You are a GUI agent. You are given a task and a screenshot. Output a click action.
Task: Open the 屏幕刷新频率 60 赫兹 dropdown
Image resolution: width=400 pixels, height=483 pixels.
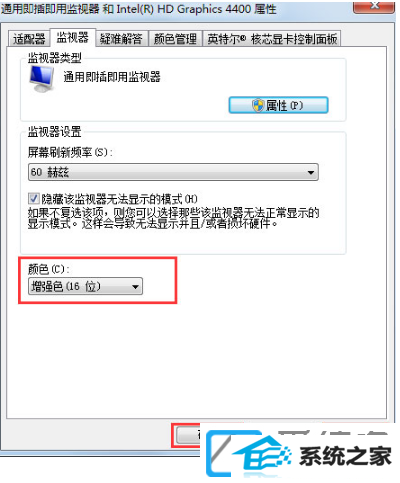coord(173,172)
